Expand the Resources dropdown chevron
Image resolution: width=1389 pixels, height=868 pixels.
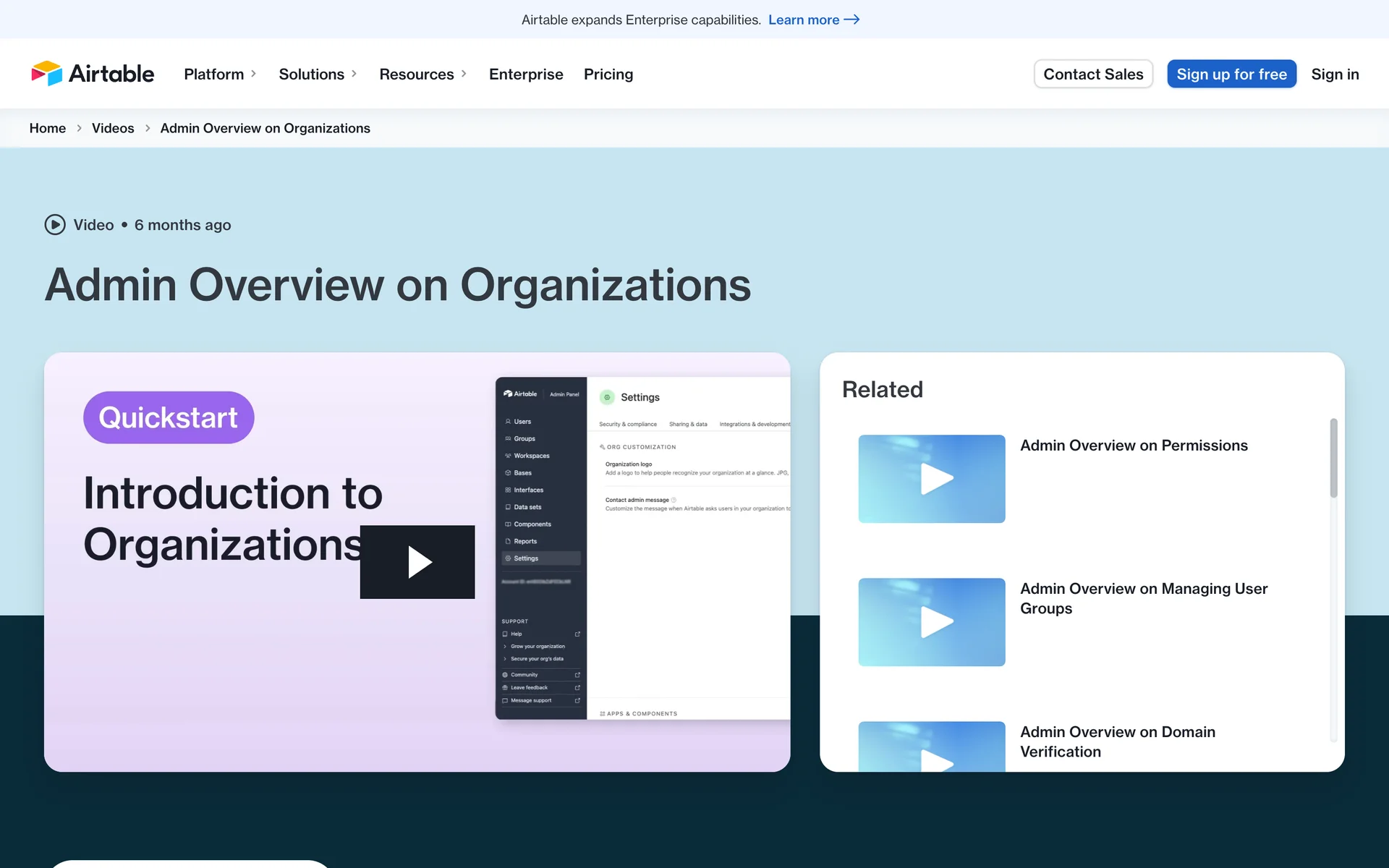point(464,74)
